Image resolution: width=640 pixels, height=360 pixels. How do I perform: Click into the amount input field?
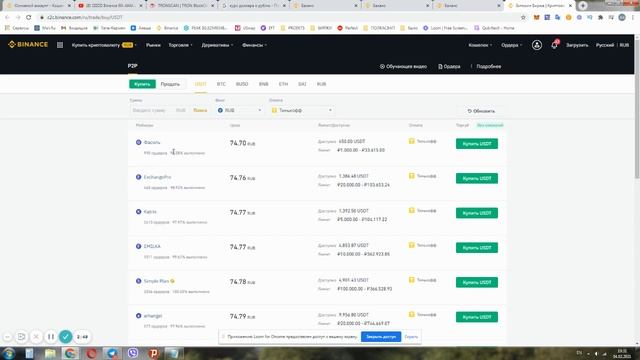pyautogui.click(x=153, y=110)
